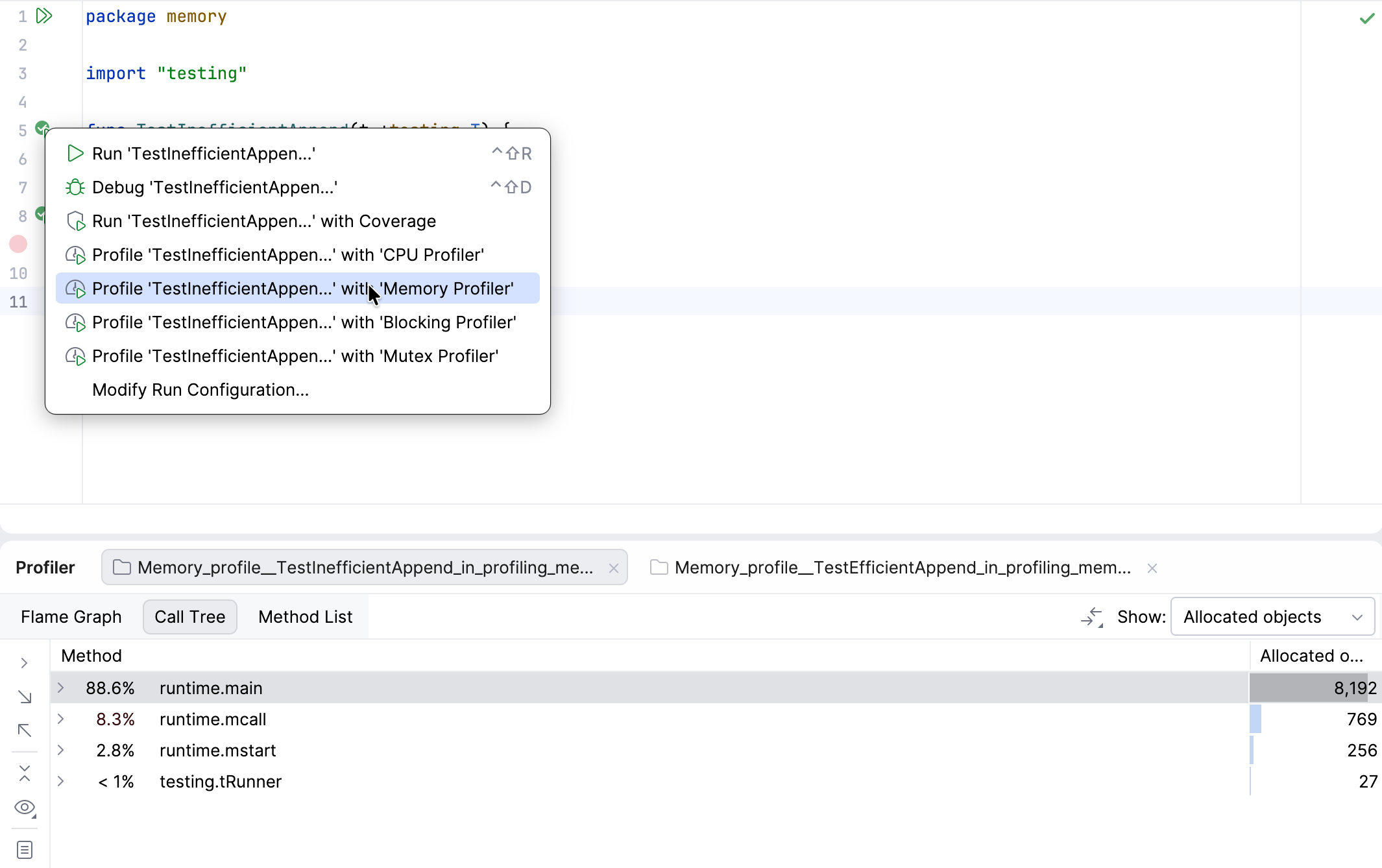The width and height of the screenshot is (1382, 868).
Task: Expand the runtime.mcall tree row
Action: point(61,719)
